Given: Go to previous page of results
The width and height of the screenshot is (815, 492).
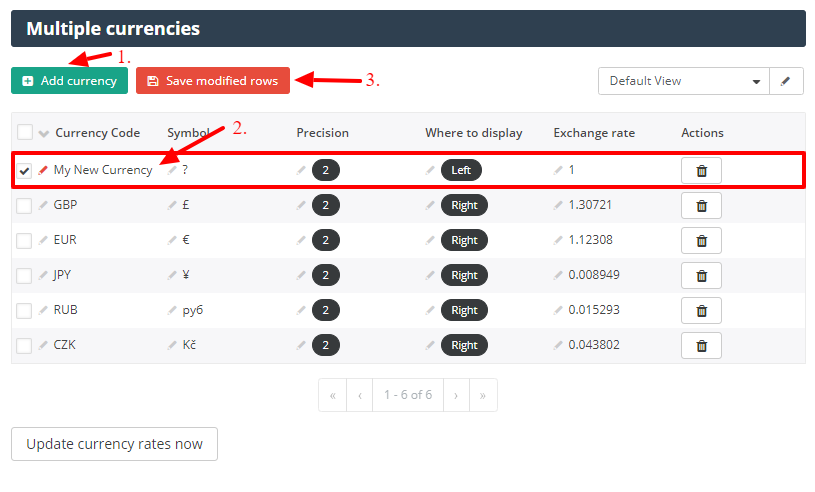Looking at the screenshot, I should (360, 395).
